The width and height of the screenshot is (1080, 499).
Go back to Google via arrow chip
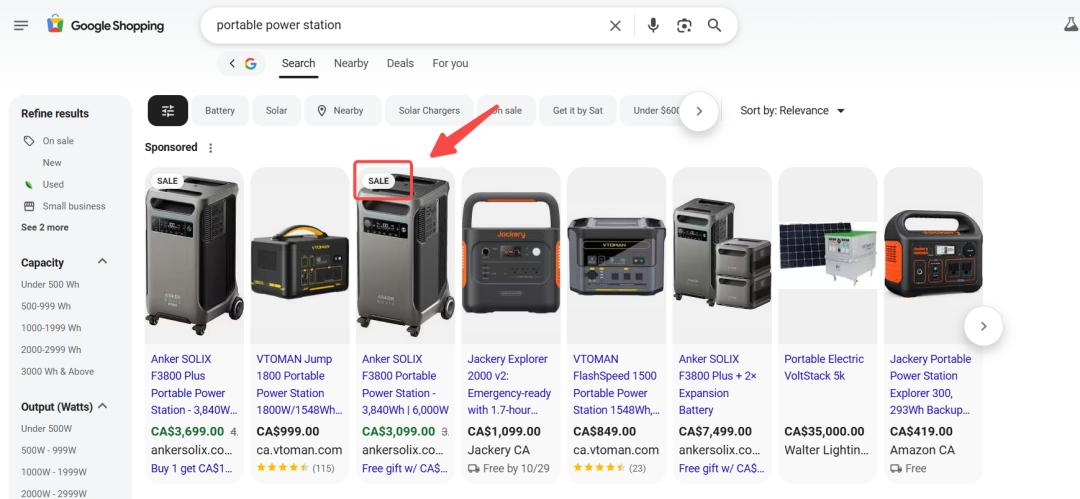[x=241, y=64]
